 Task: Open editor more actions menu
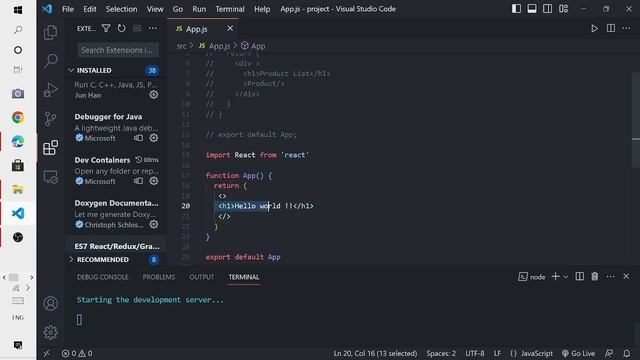point(626,28)
